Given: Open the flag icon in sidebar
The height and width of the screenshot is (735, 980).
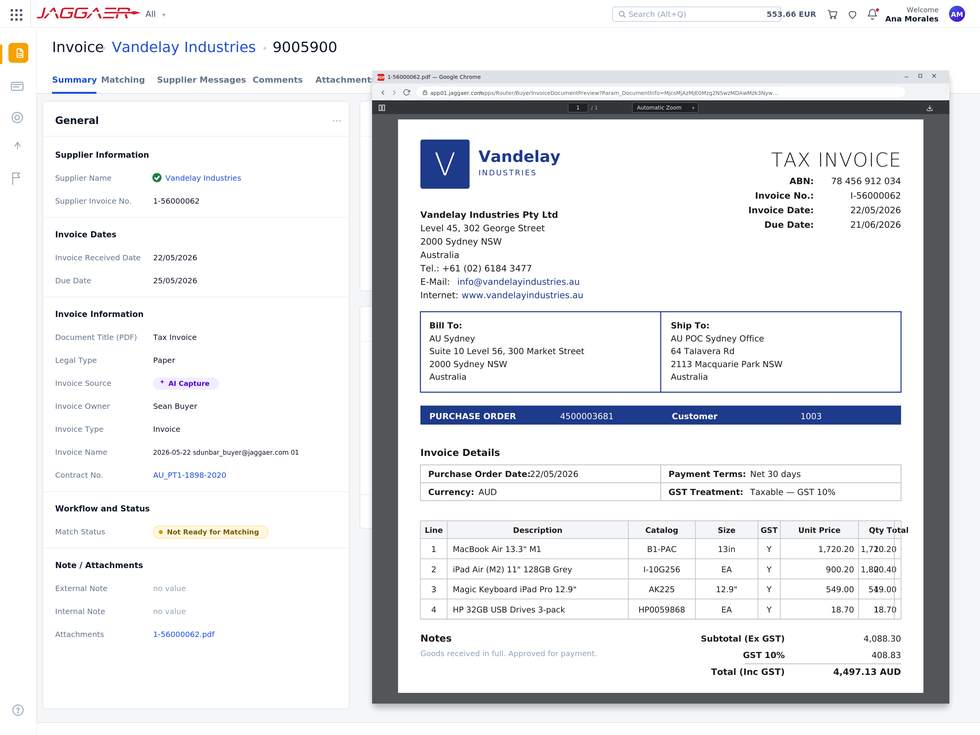Looking at the screenshot, I should [17, 178].
